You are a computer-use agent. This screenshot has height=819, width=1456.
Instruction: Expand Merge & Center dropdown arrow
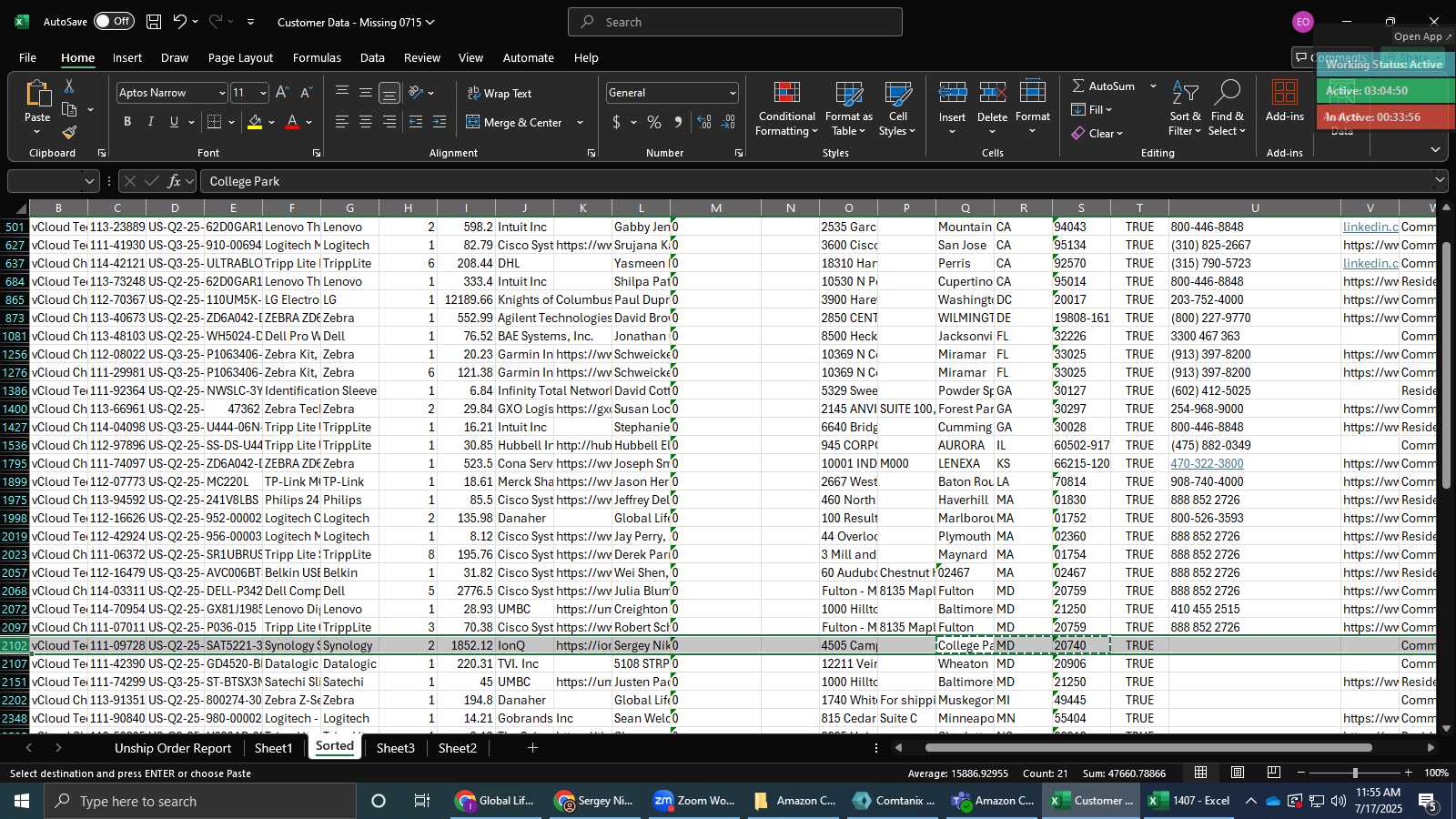pyautogui.click(x=580, y=123)
